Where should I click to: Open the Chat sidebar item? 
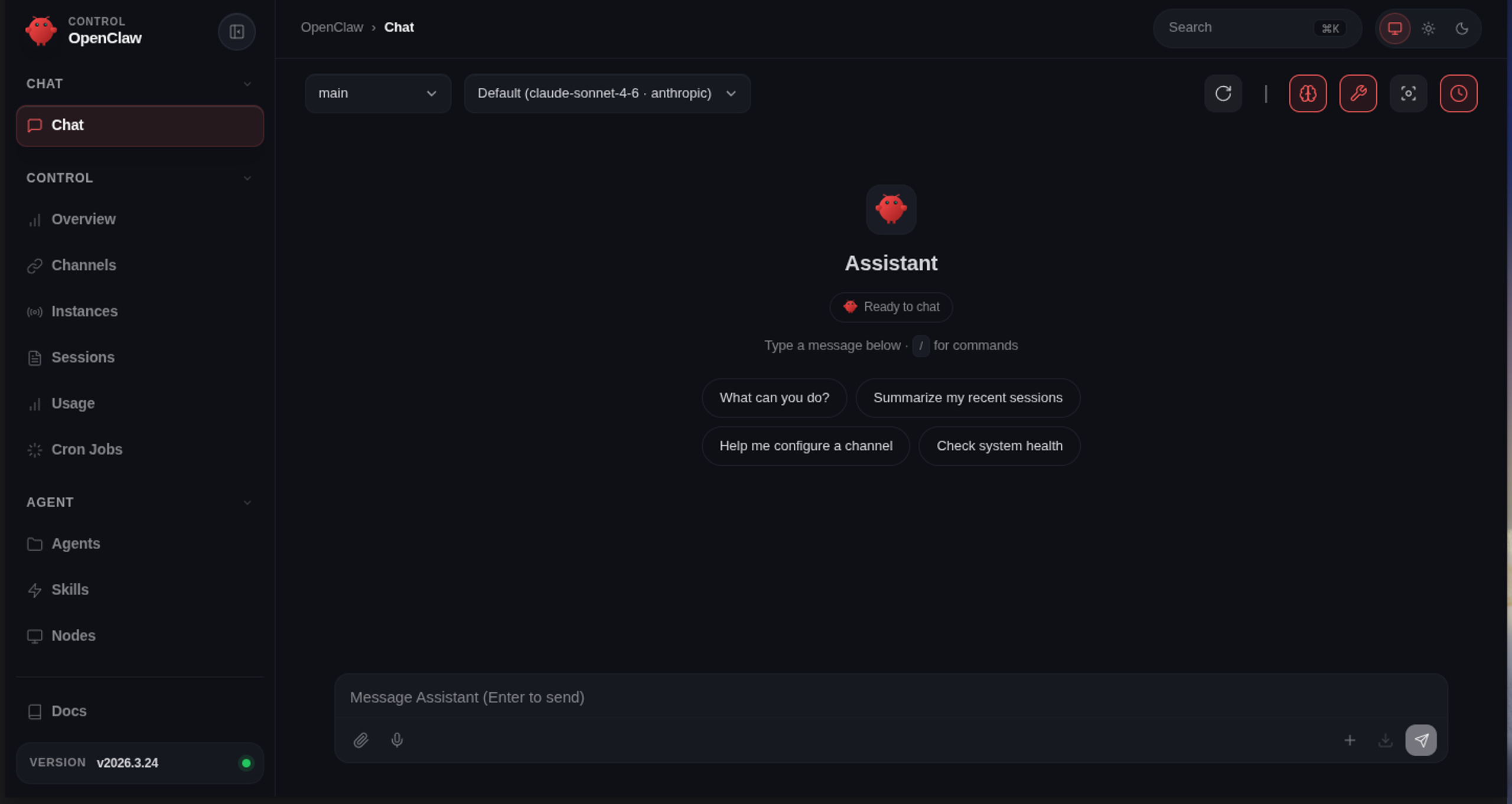tap(140, 126)
